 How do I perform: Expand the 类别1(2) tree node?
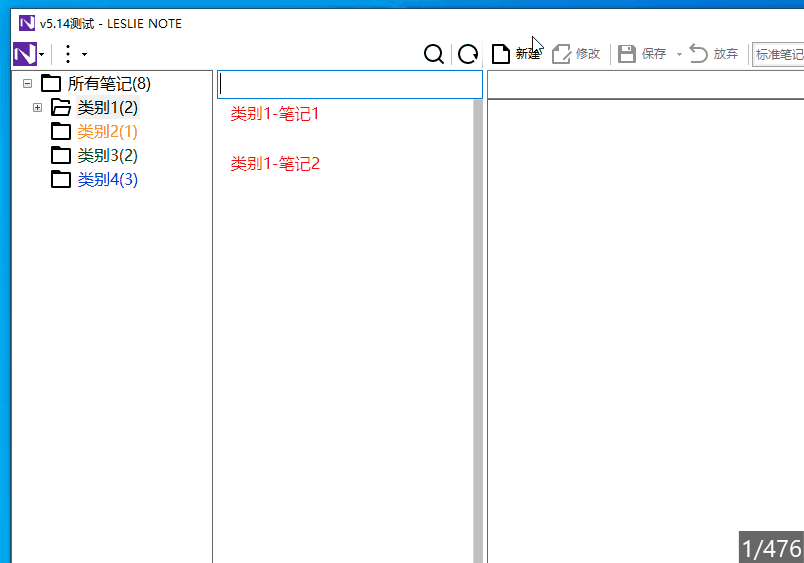[x=37, y=107]
